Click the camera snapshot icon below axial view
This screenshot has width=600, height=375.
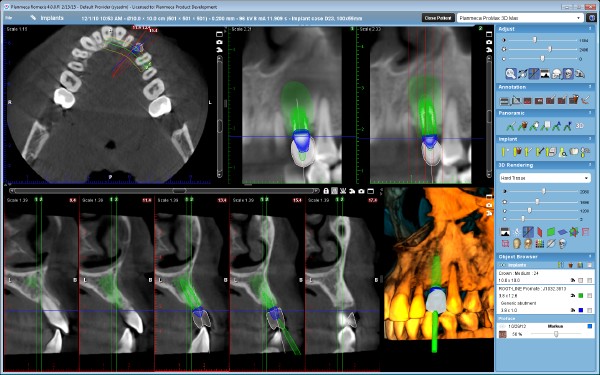[x=361, y=191]
